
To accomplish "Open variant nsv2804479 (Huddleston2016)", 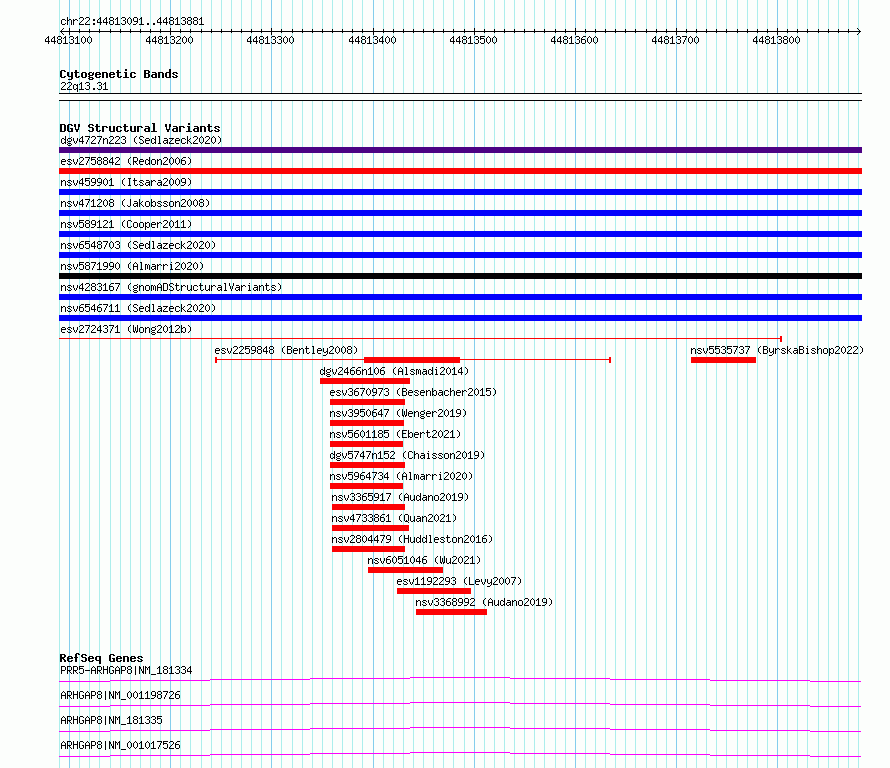I will click(x=412, y=539).
